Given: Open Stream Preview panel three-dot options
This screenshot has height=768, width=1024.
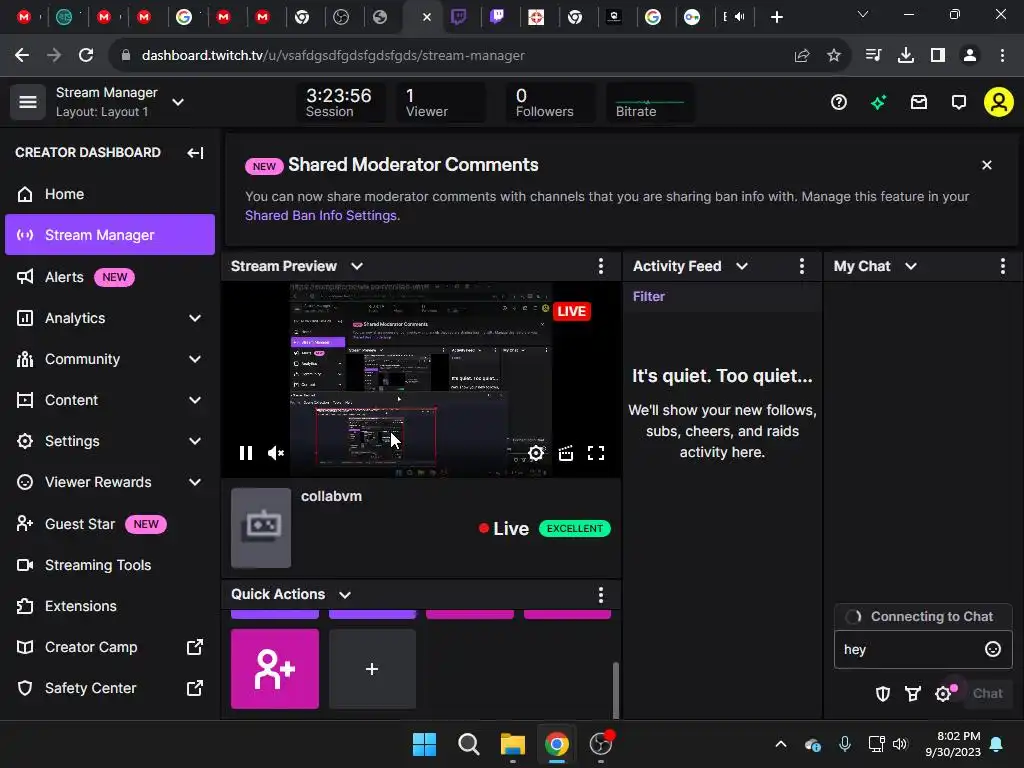Looking at the screenshot, I should tap(601, 266).
